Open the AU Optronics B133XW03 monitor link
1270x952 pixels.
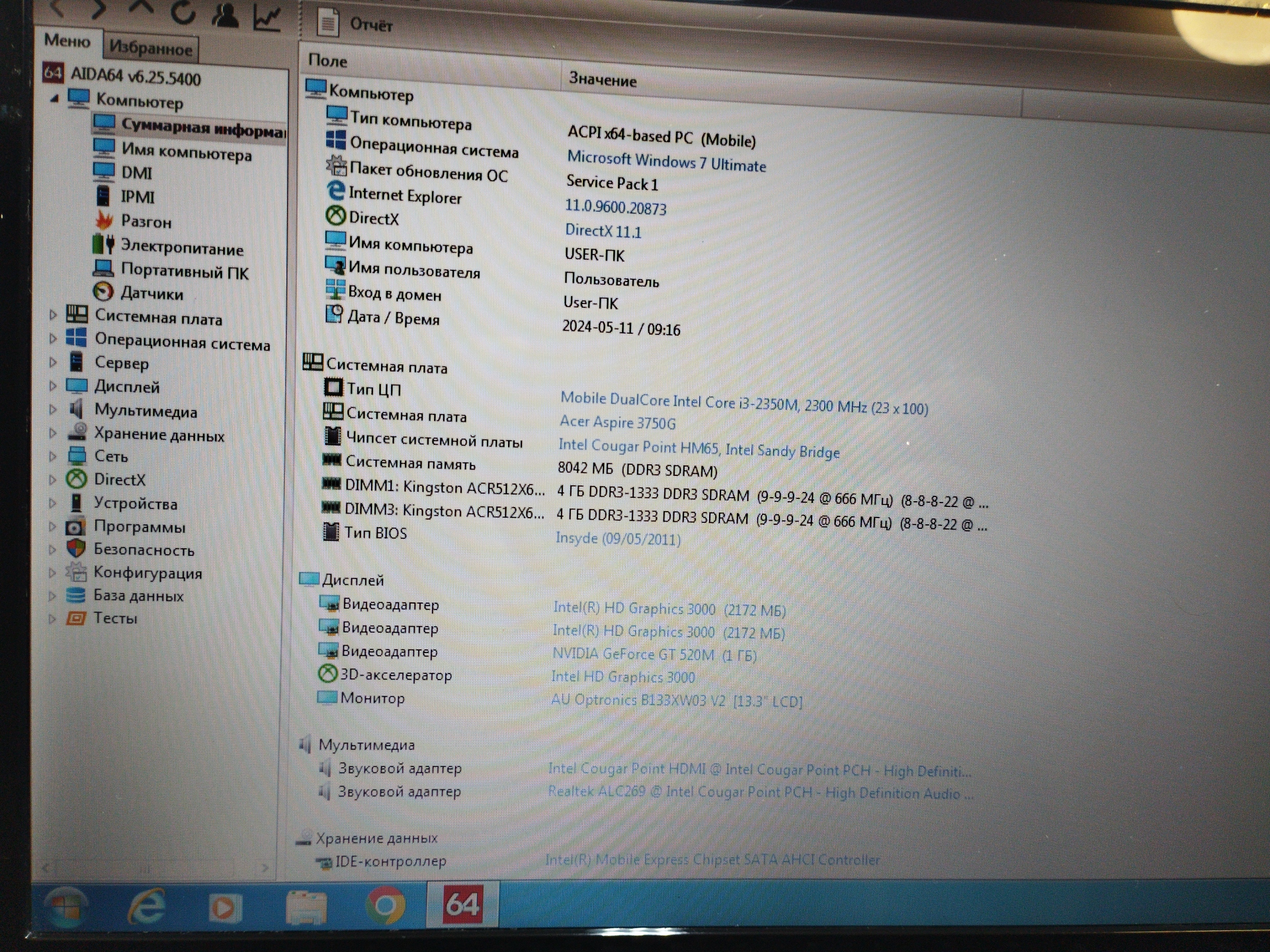pyautogui.click(x=677, y=700)
